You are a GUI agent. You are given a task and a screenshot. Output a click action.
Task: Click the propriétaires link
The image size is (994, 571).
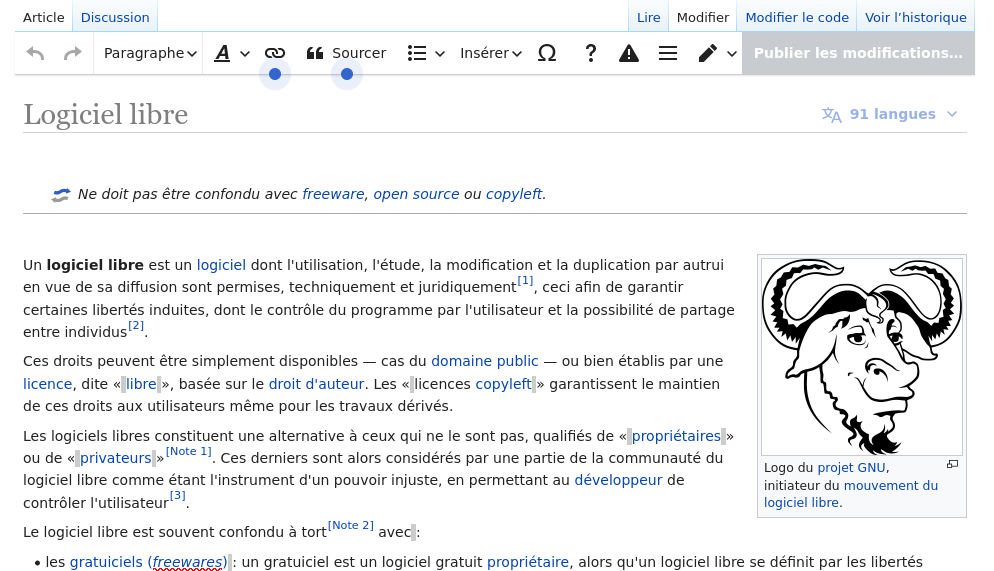click(x=676, y=436)
